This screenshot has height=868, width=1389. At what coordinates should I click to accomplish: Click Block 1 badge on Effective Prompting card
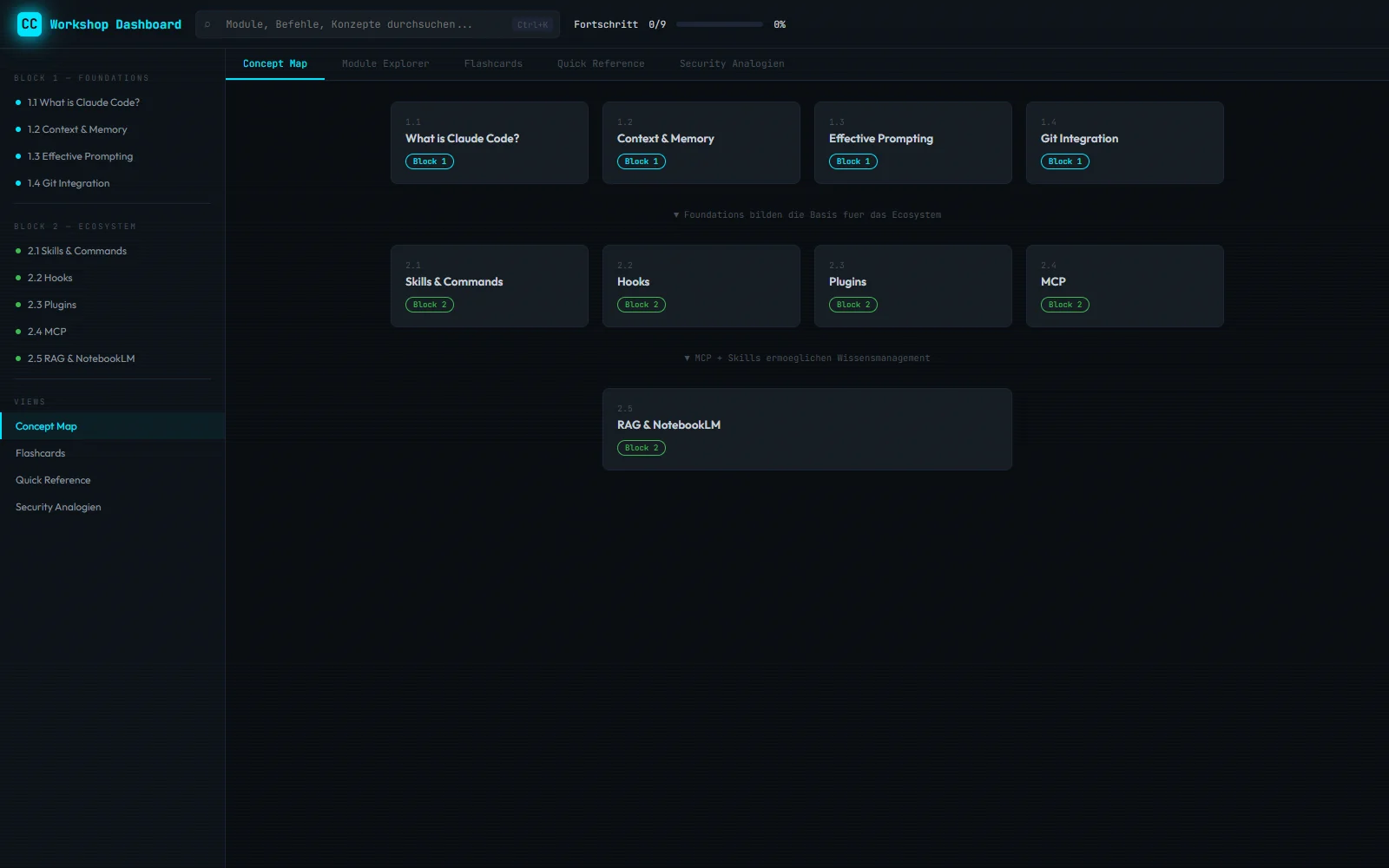coord(853,161)
